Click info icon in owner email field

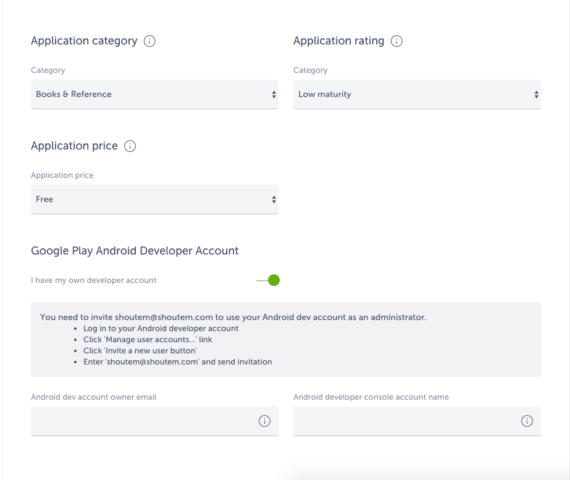265,421
